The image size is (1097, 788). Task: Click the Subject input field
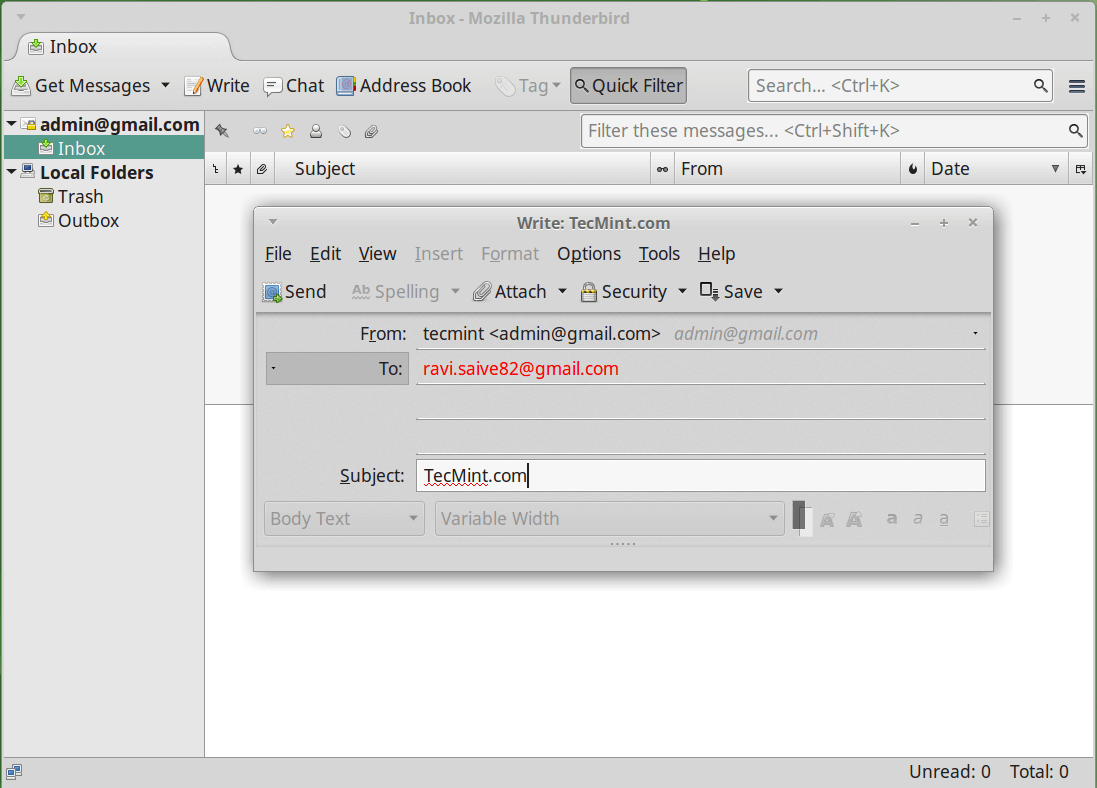point(700,475)
